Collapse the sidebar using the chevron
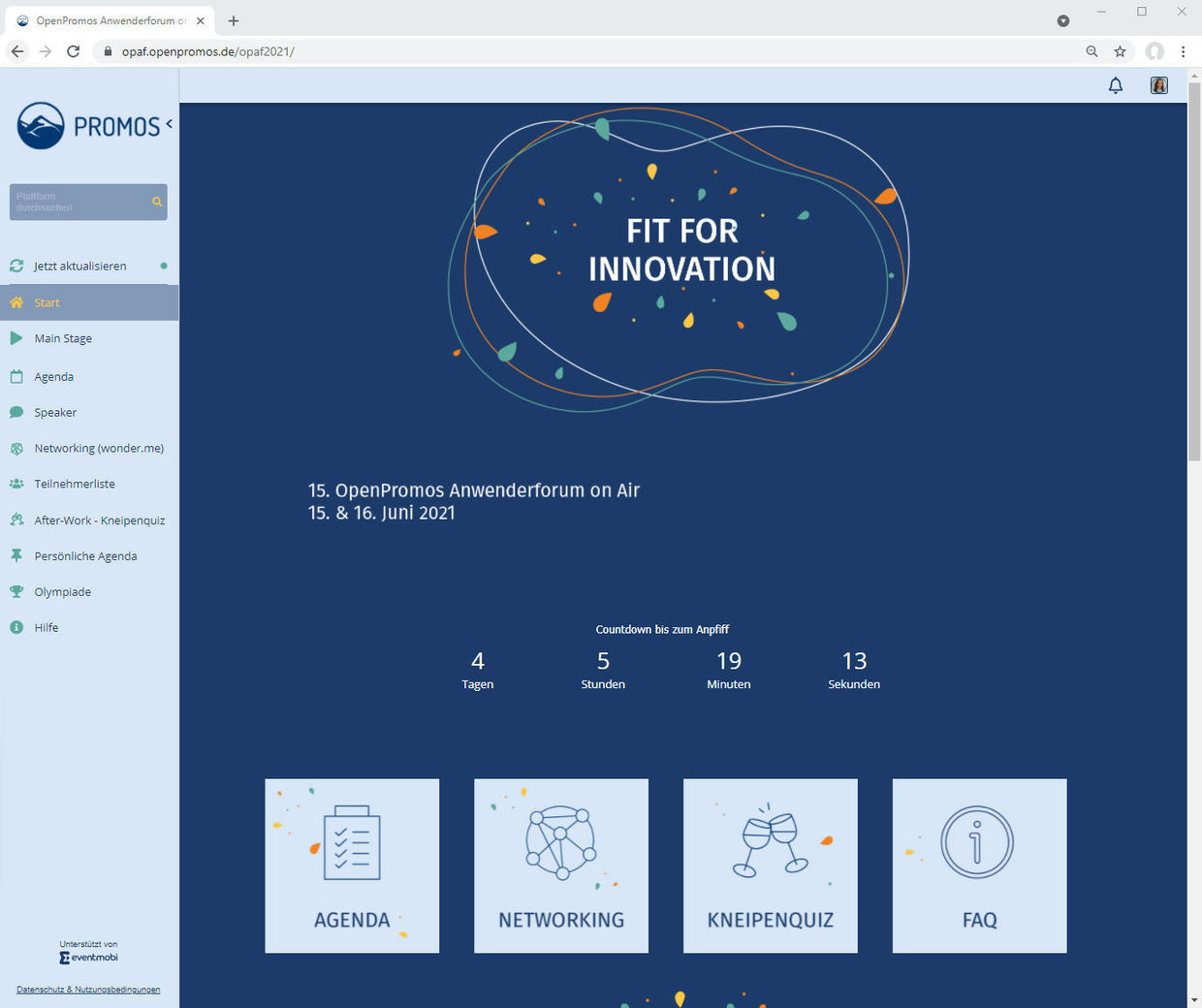 169,124
